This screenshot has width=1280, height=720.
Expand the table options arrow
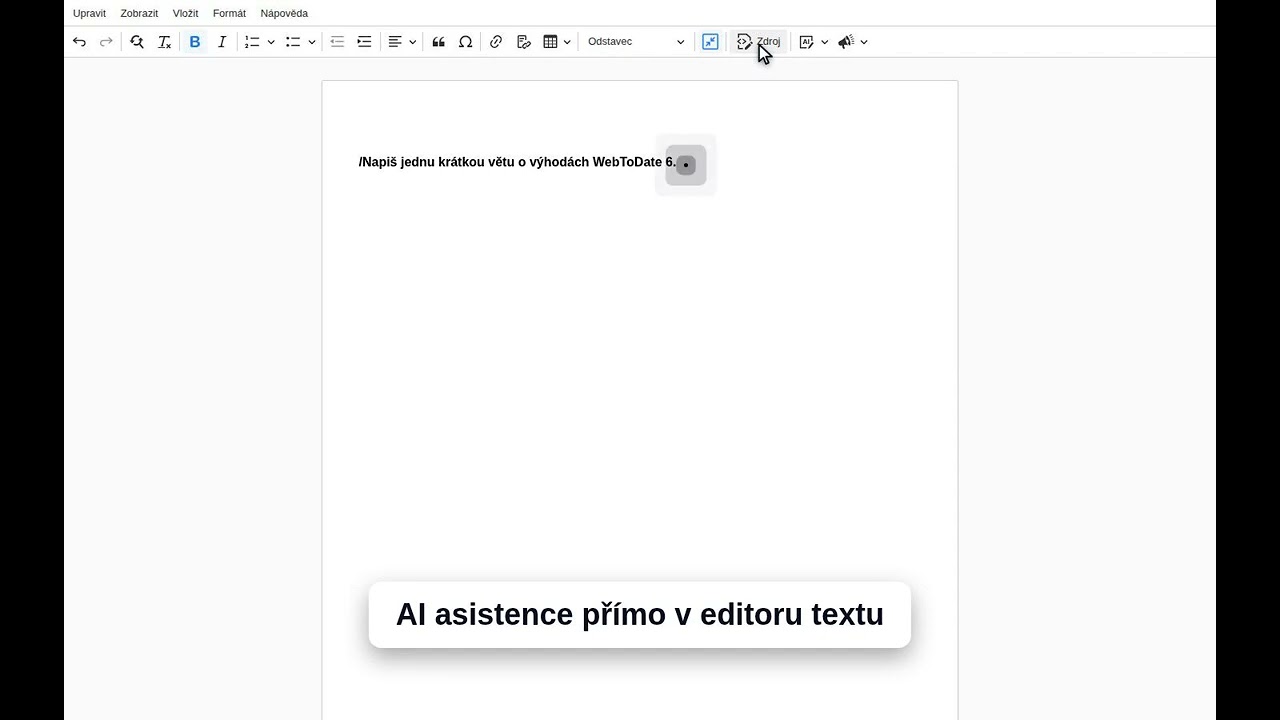tap(567, 42)
